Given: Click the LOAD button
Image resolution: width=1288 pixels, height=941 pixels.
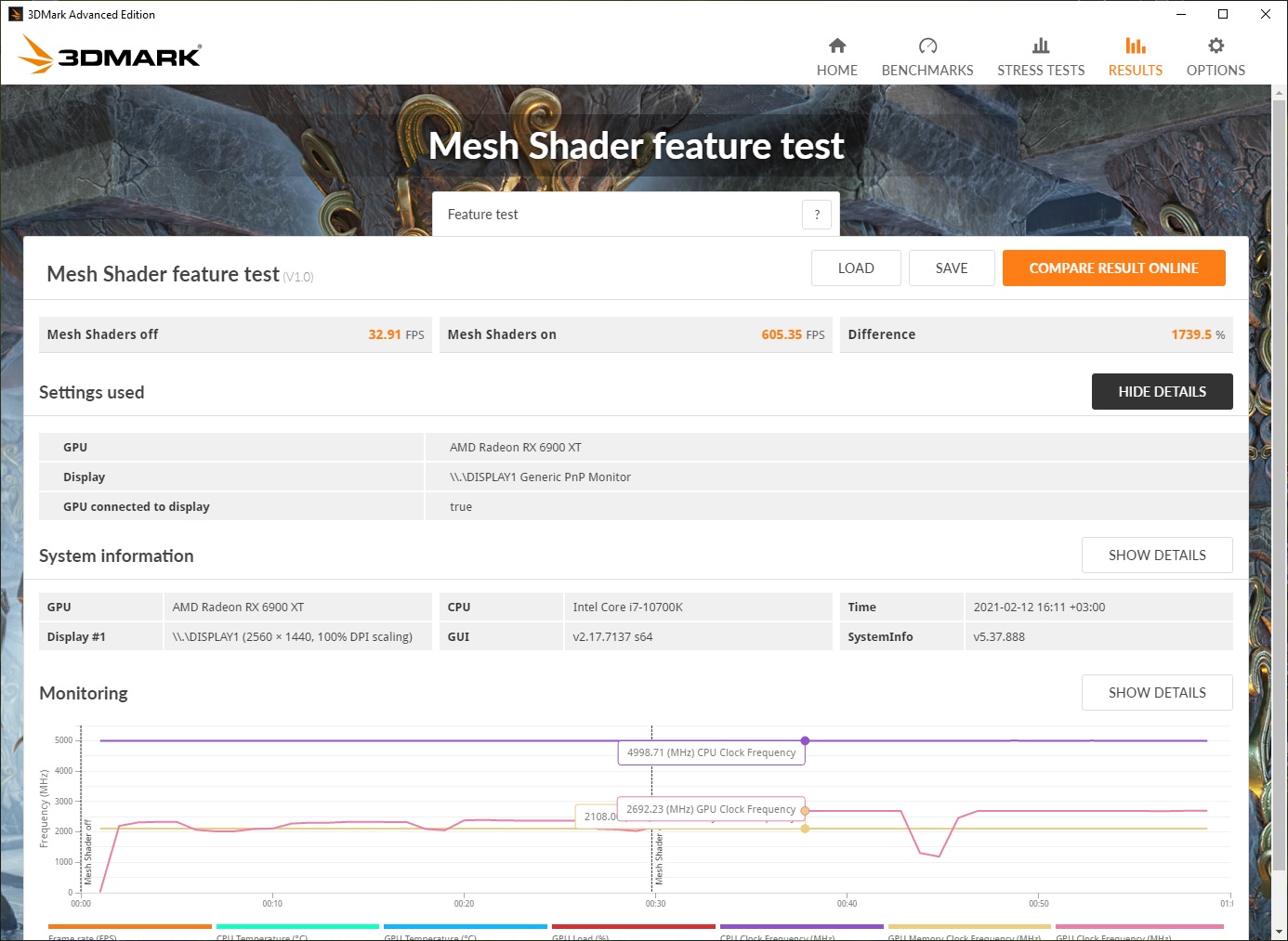Looking at the screenshot, I should [856, 268].
